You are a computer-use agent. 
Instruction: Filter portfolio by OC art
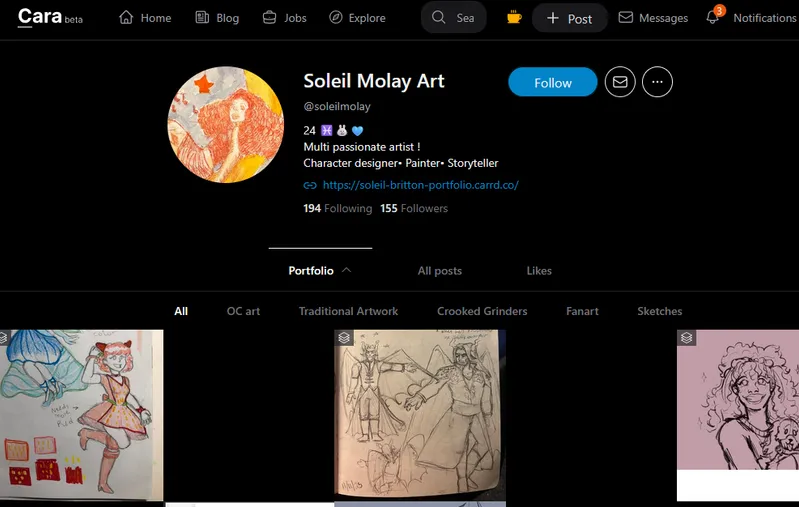click(243, 311)
